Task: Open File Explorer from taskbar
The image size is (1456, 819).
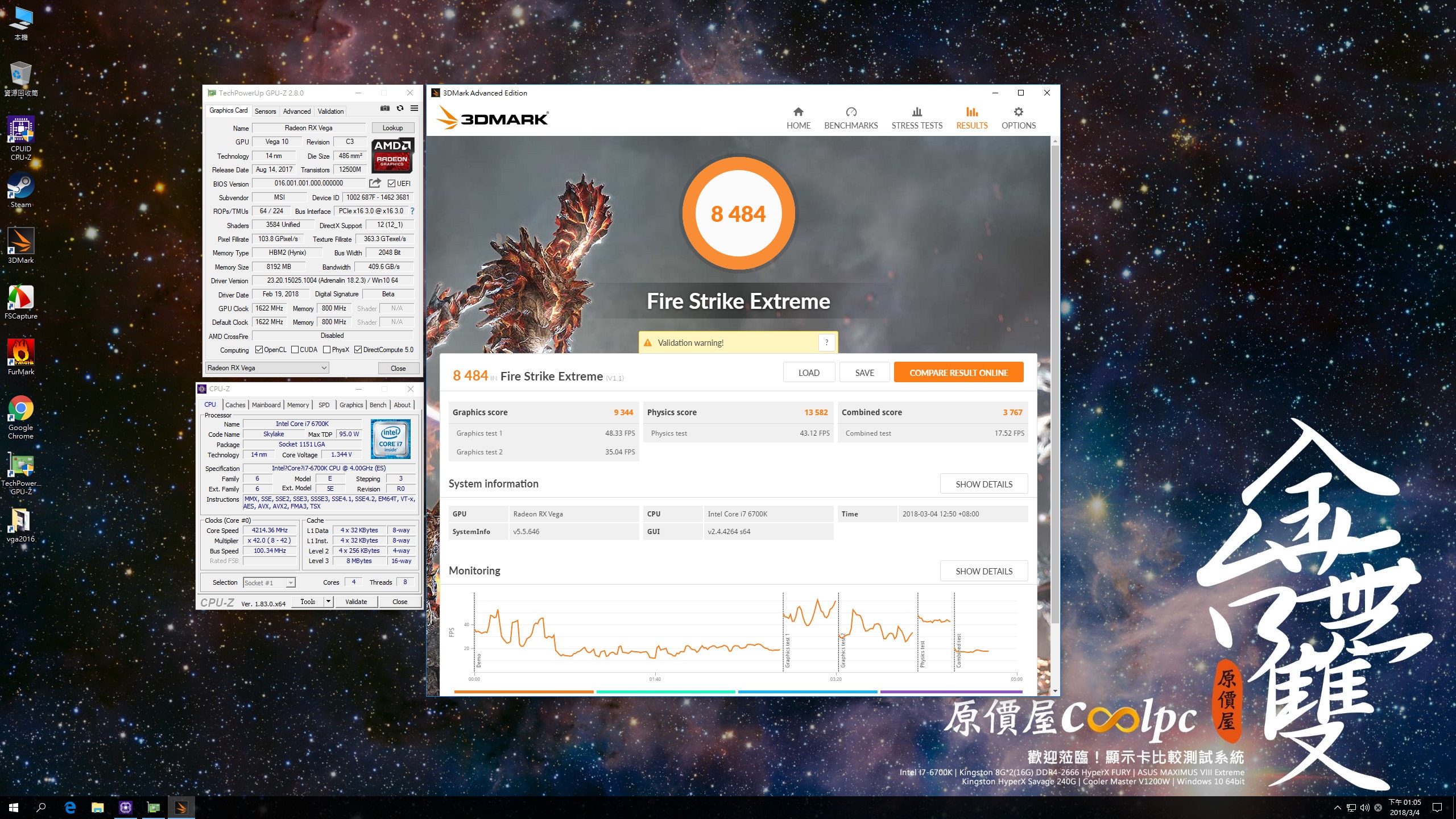Action: tap(98, 807)
